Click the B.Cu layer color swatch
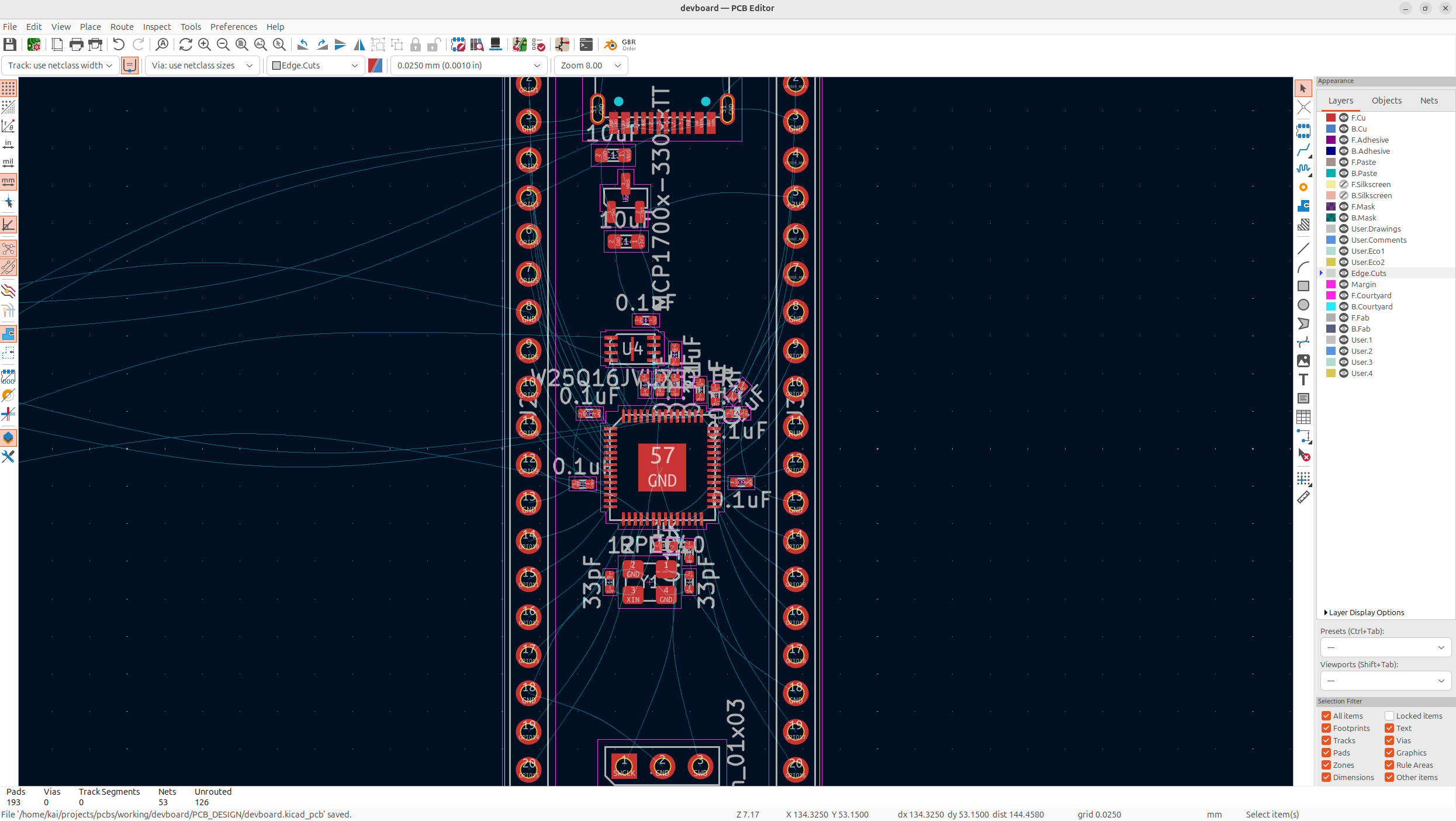 coord(1331,129)
